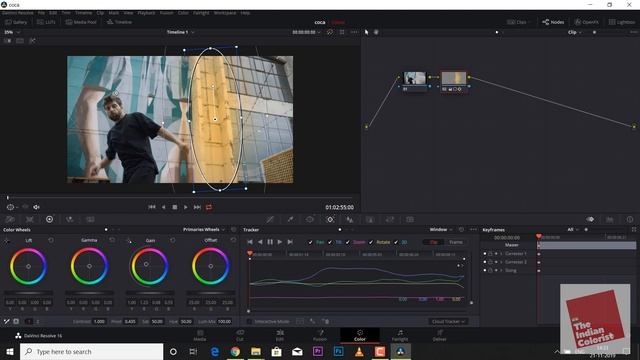Click the Offset master wheel slider
640x360 pixels.
[x=211, y=293]
